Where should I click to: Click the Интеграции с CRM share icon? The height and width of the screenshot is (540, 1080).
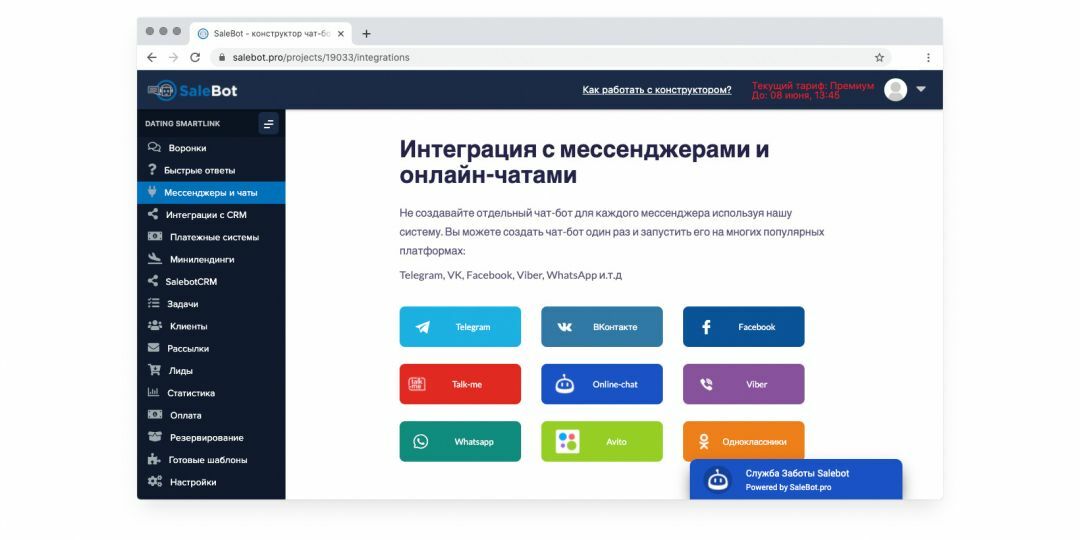[x=153, y=214]
